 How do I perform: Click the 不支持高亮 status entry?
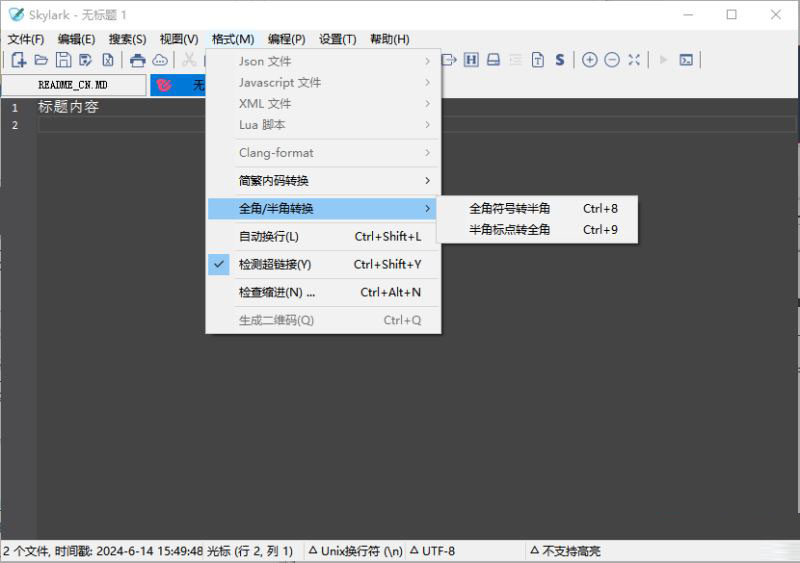pyautogui.click(x=565, y=551)
